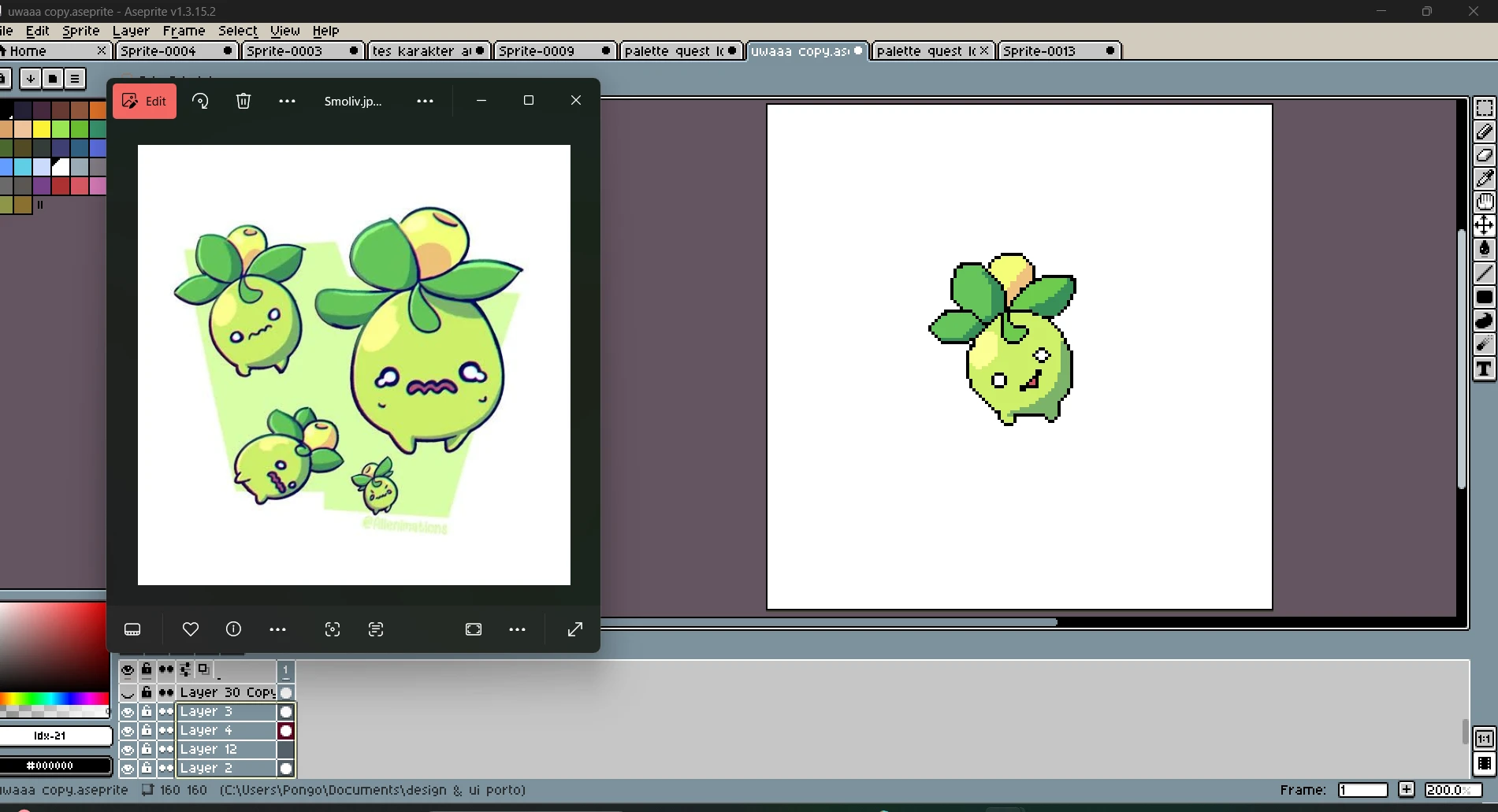Open the View menu

284,31
